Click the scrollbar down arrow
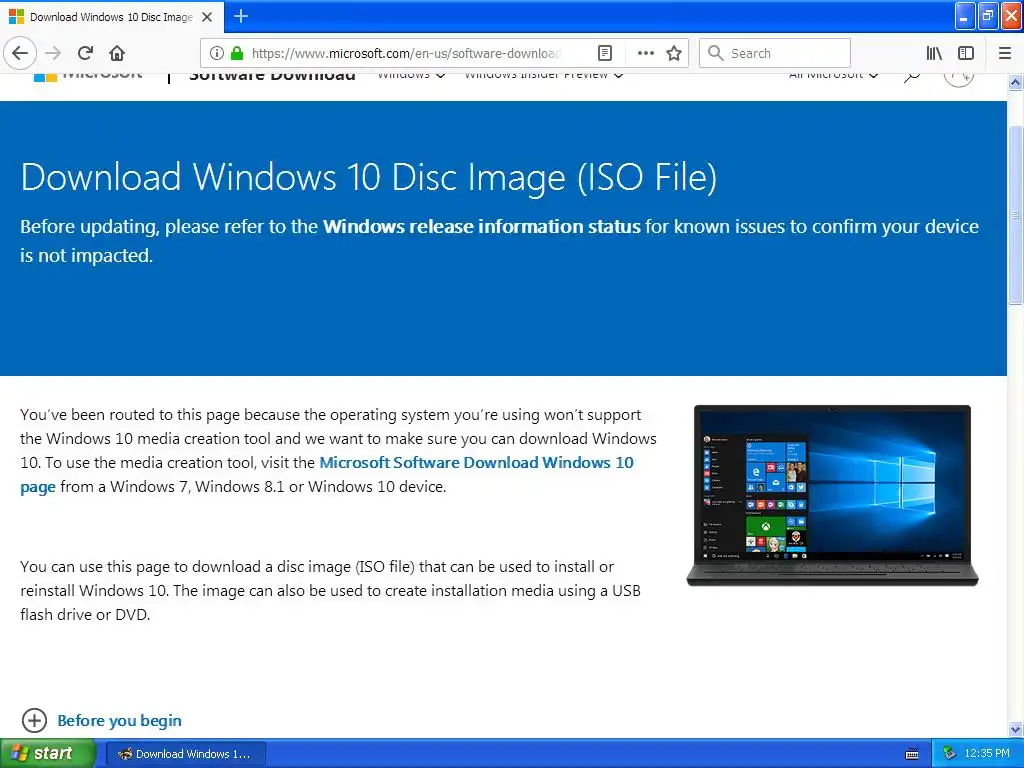The width and height of the screenshot is (1024, 768). point(1015,729)
